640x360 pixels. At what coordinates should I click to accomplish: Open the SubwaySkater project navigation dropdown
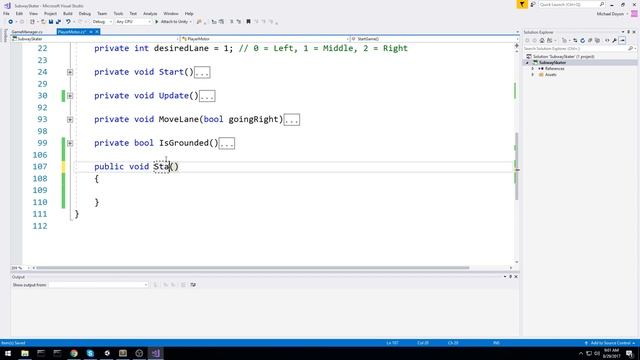point(96,39)
